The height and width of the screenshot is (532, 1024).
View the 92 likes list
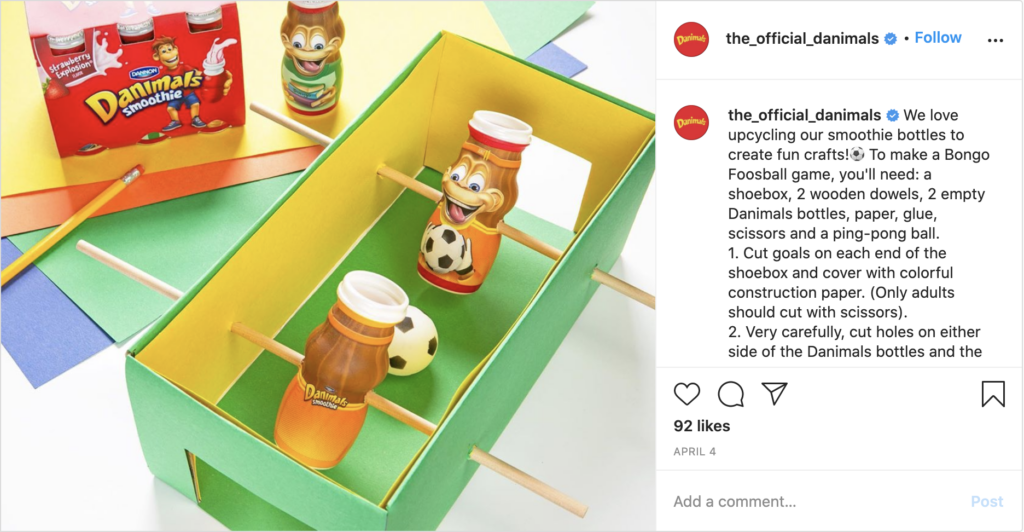point(702,426)
